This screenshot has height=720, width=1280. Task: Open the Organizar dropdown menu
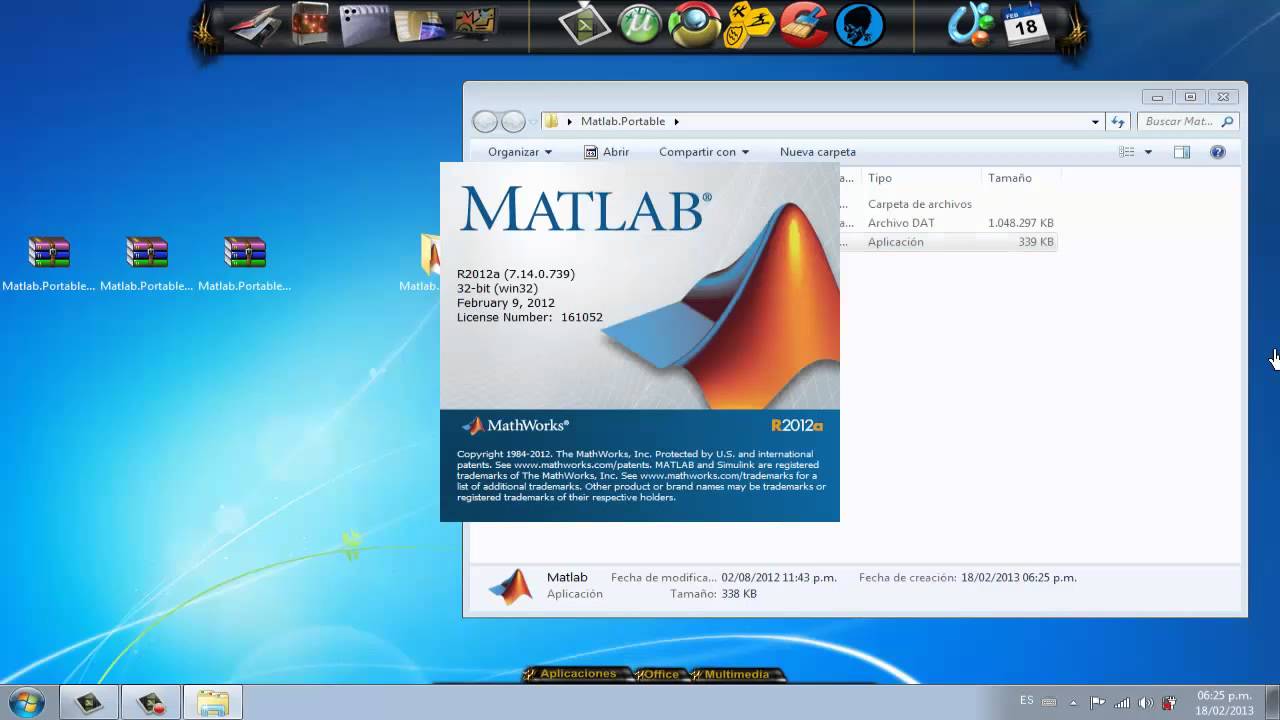coord(520,152)
